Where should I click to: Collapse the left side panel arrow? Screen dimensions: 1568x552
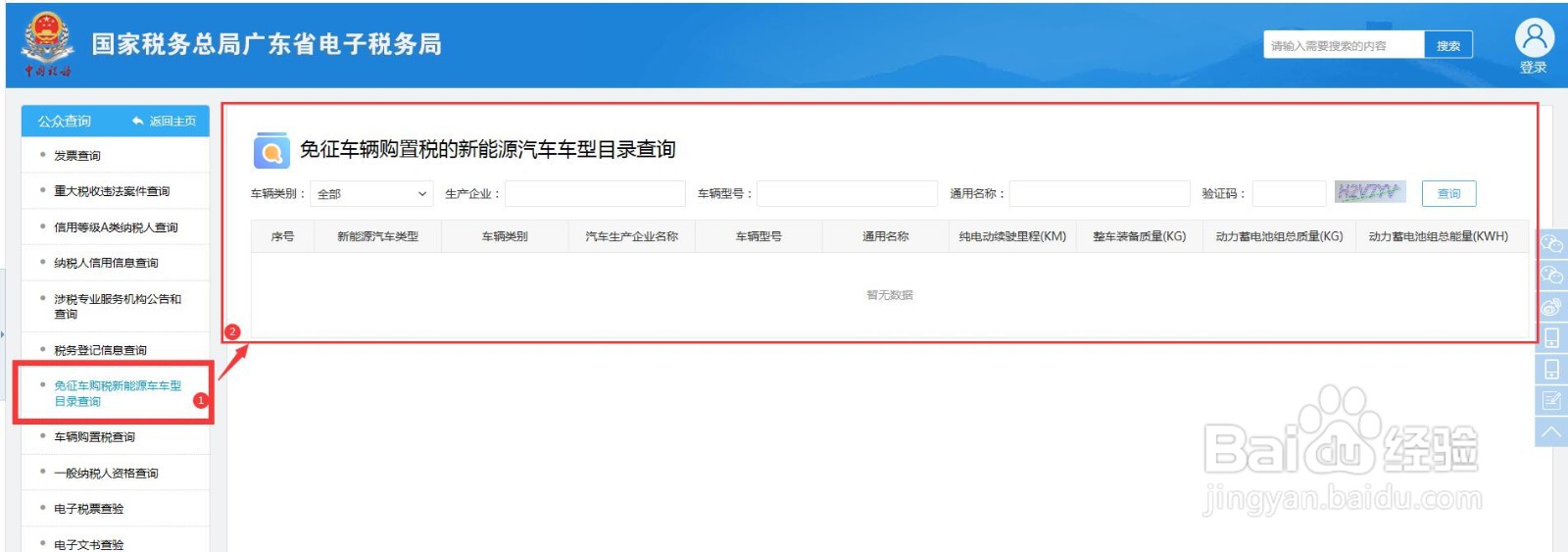pos(3,334)
